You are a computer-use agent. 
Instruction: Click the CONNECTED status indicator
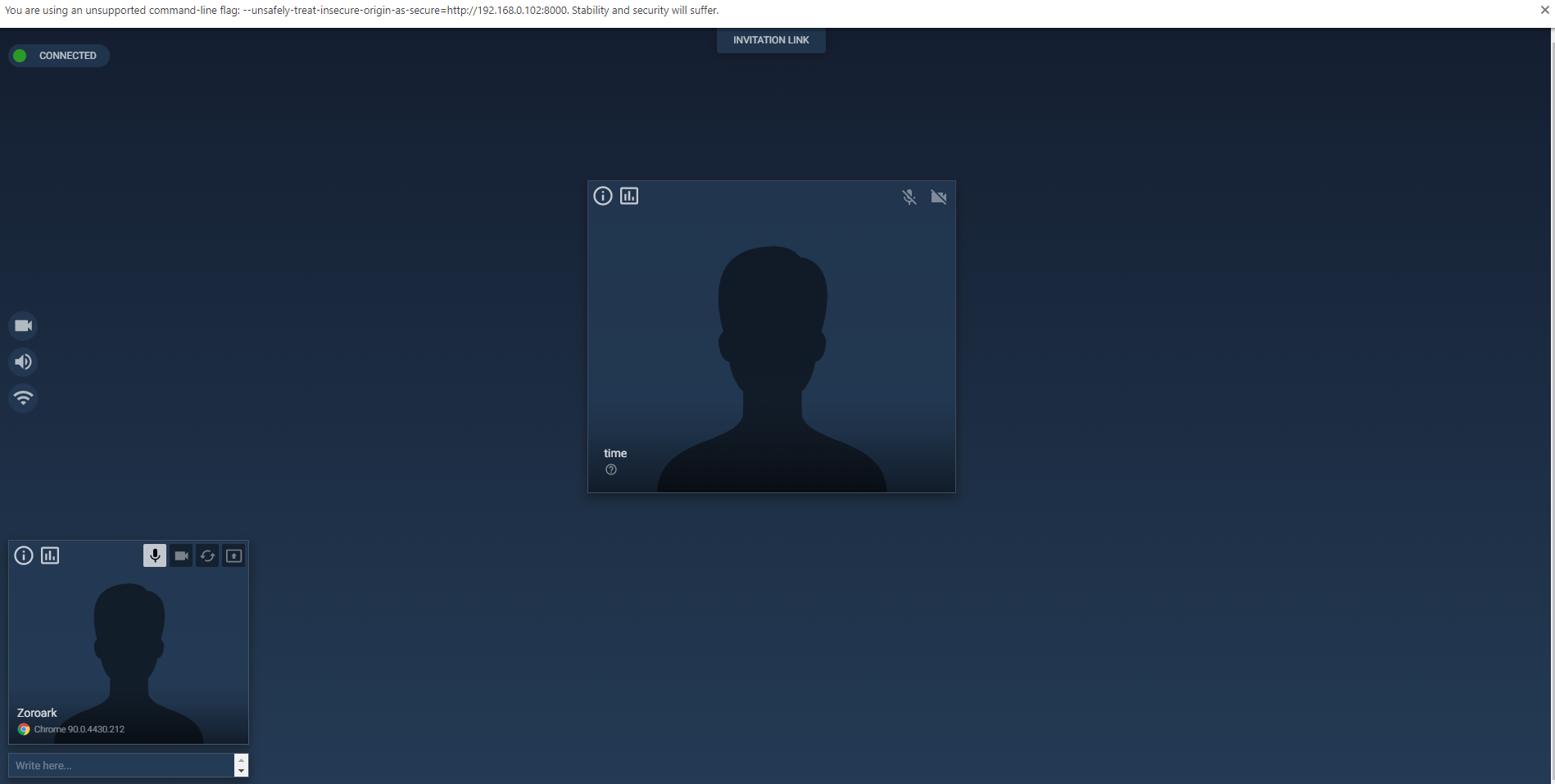pyautogui.click(x=58, y=56)
